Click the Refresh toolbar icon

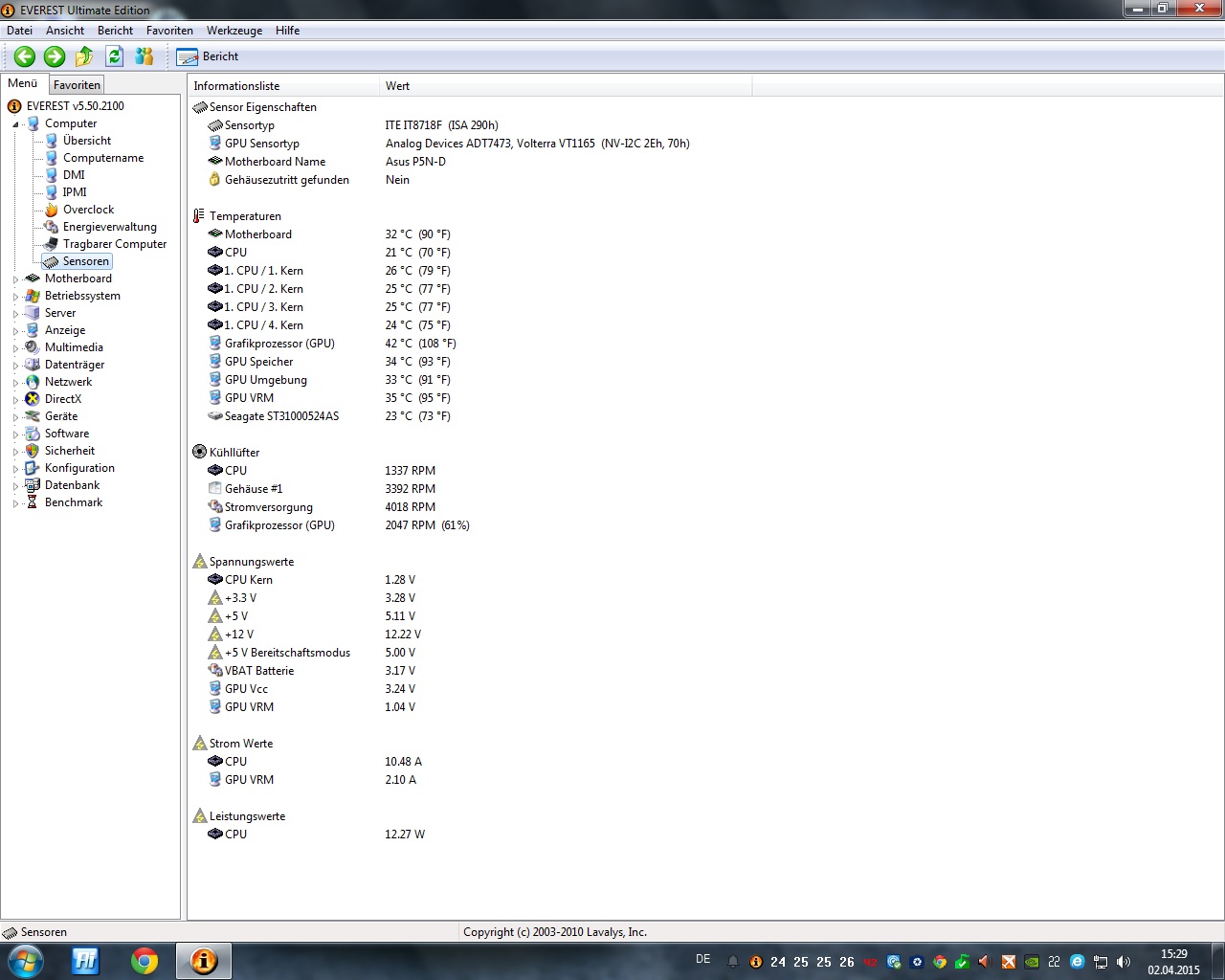click(x=114, y=56)
